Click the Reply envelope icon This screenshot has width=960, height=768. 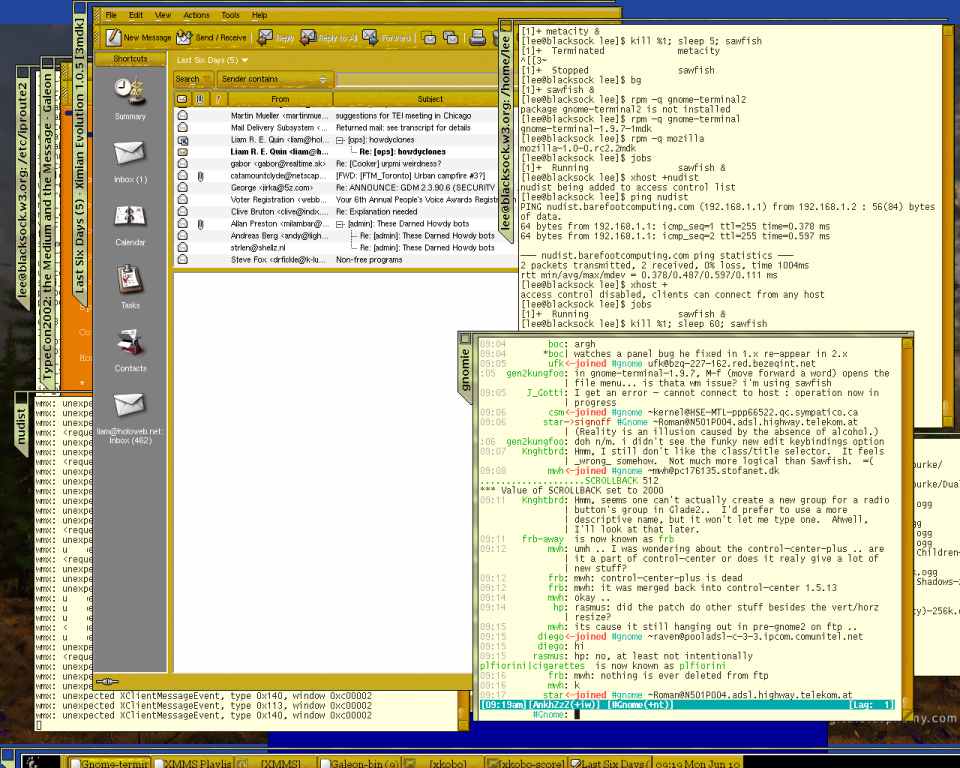pos(264,37)
